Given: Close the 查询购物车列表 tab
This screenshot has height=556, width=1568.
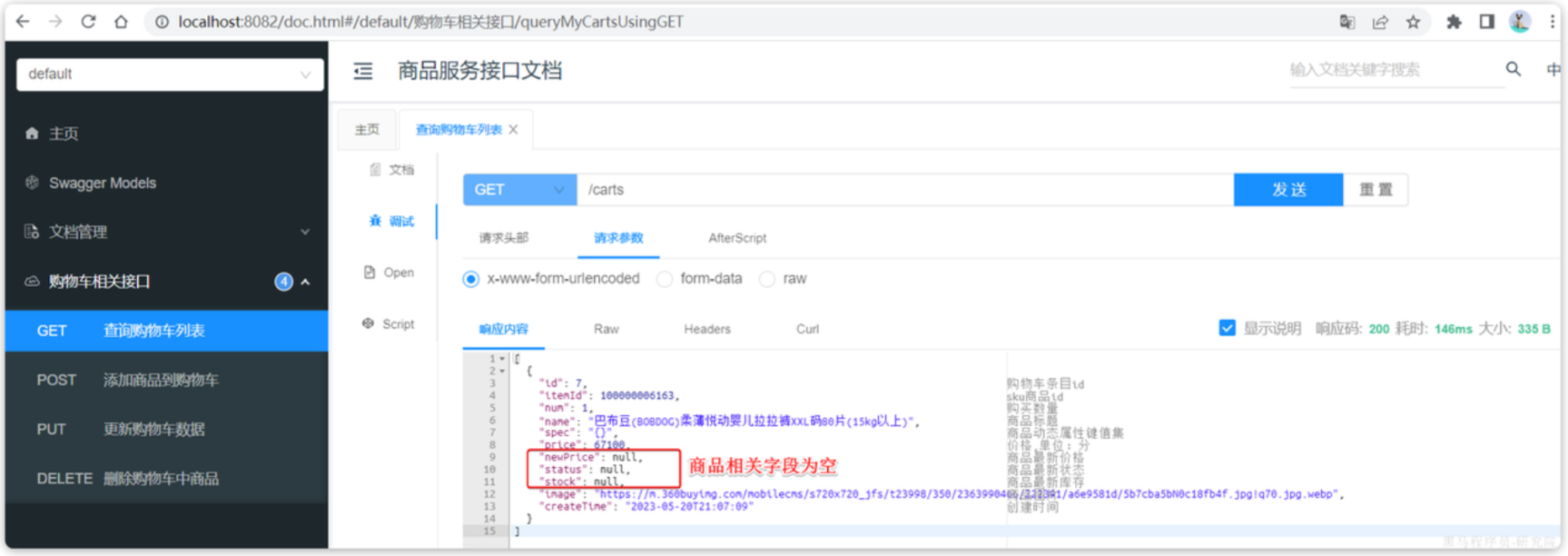Looking at the screenshot, I should [x=513, y=130].
